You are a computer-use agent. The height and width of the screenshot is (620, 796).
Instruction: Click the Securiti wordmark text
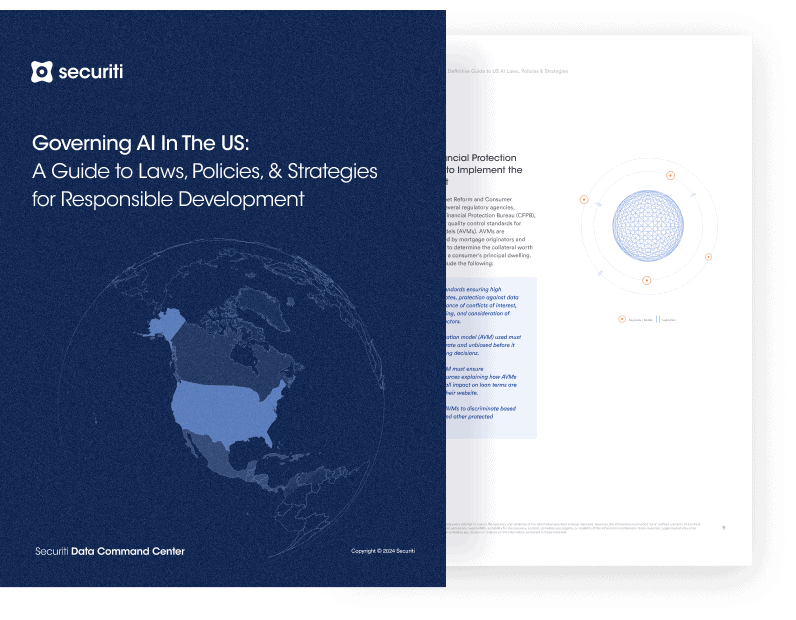90,72
